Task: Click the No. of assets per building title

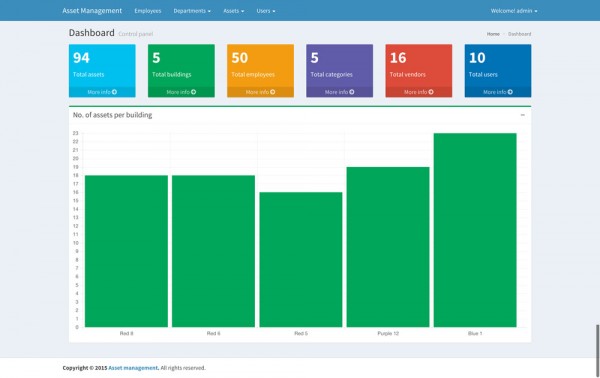Action: point(112,115)
